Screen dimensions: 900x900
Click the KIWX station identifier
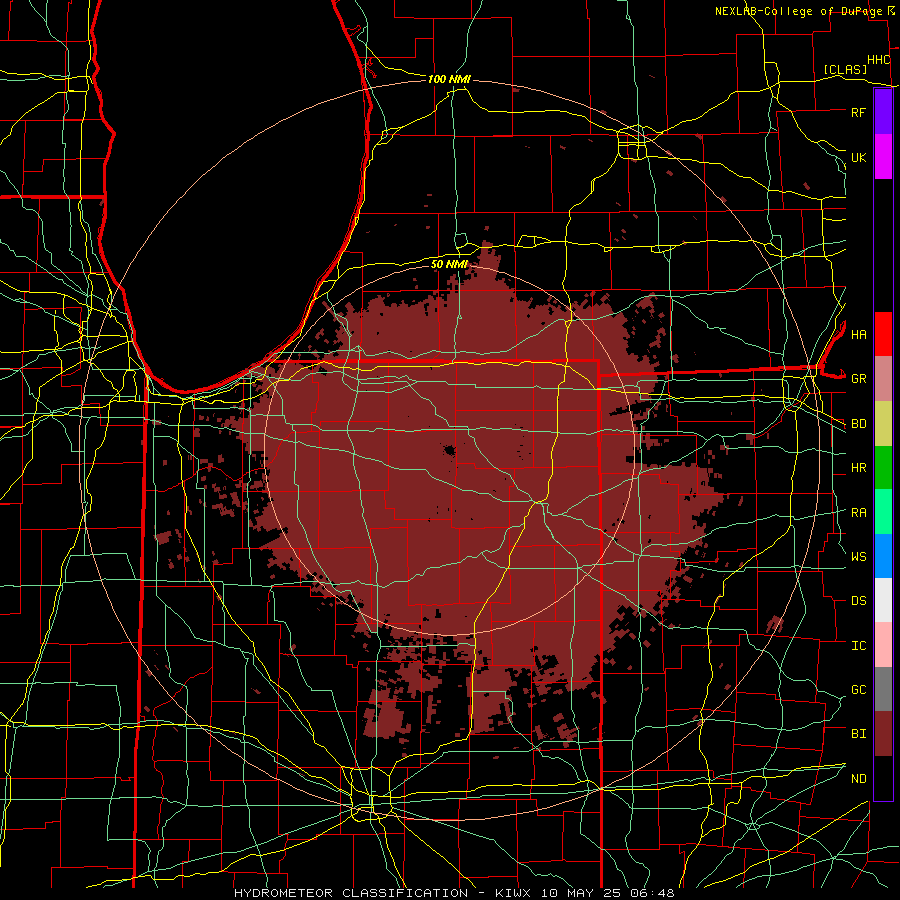coord(513,893)
